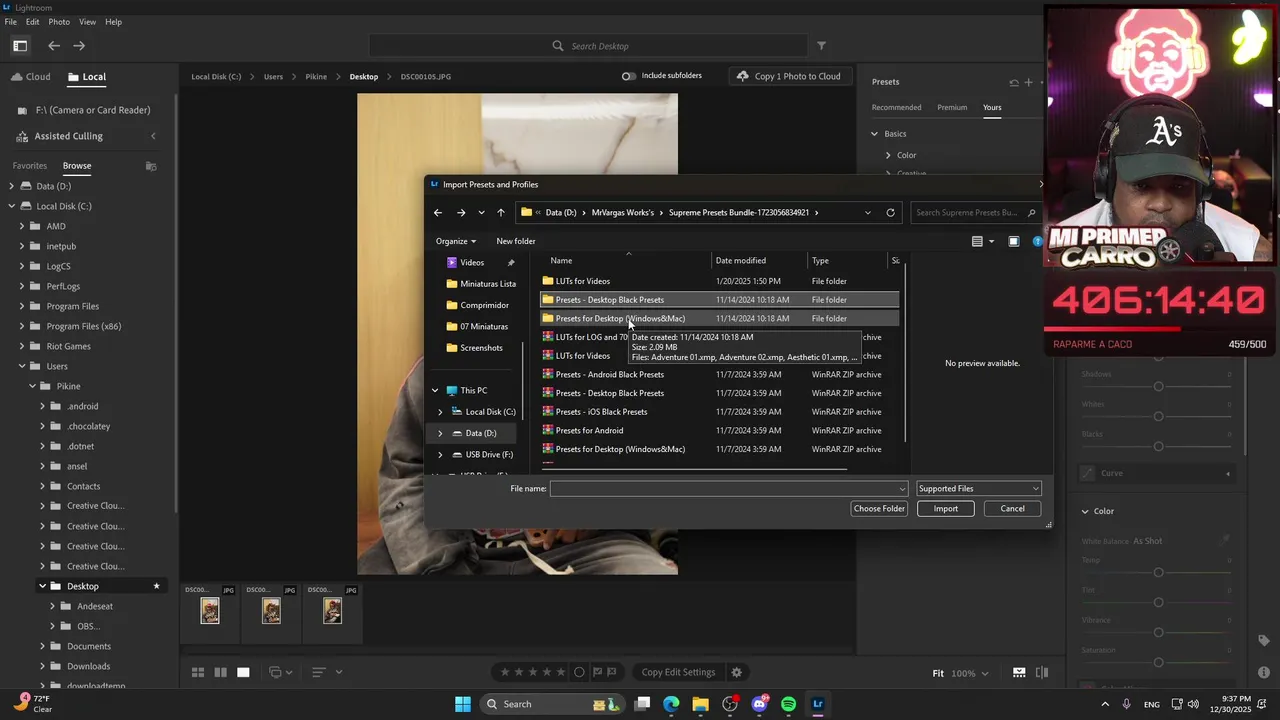Switch to photo grid view
The height and width of the screenshot is (720, 1280).
(198, 672)
